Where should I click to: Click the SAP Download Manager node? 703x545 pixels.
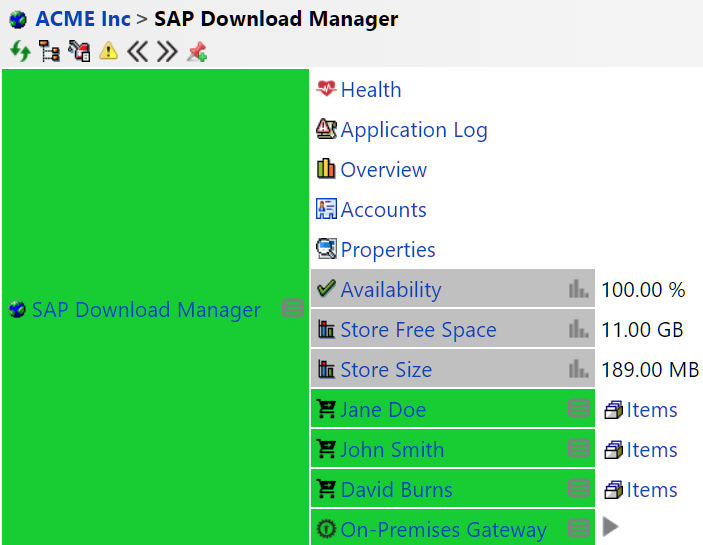(146, 310)
